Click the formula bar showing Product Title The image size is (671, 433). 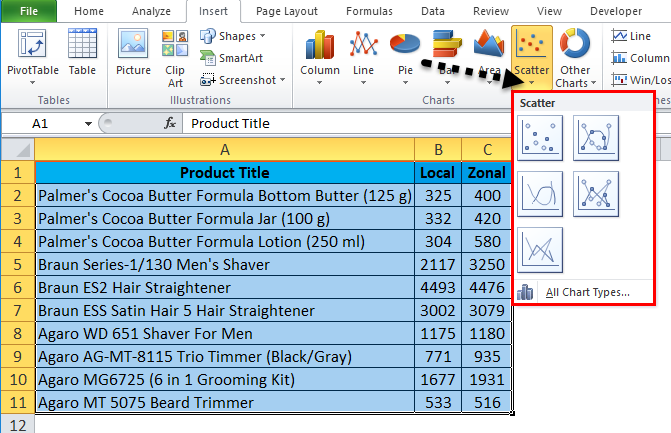(347, 124)
